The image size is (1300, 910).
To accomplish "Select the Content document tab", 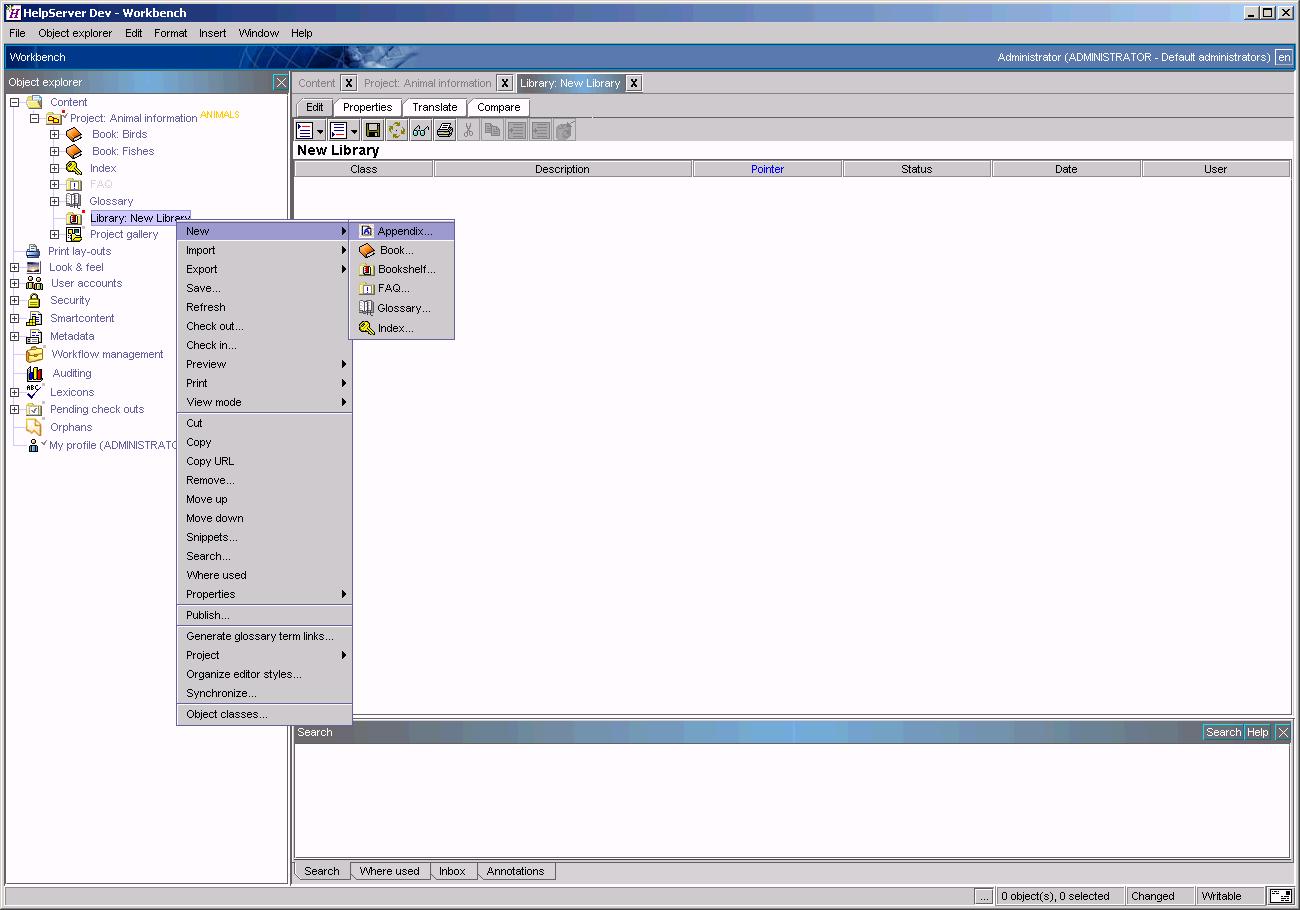I will [317, 83].
